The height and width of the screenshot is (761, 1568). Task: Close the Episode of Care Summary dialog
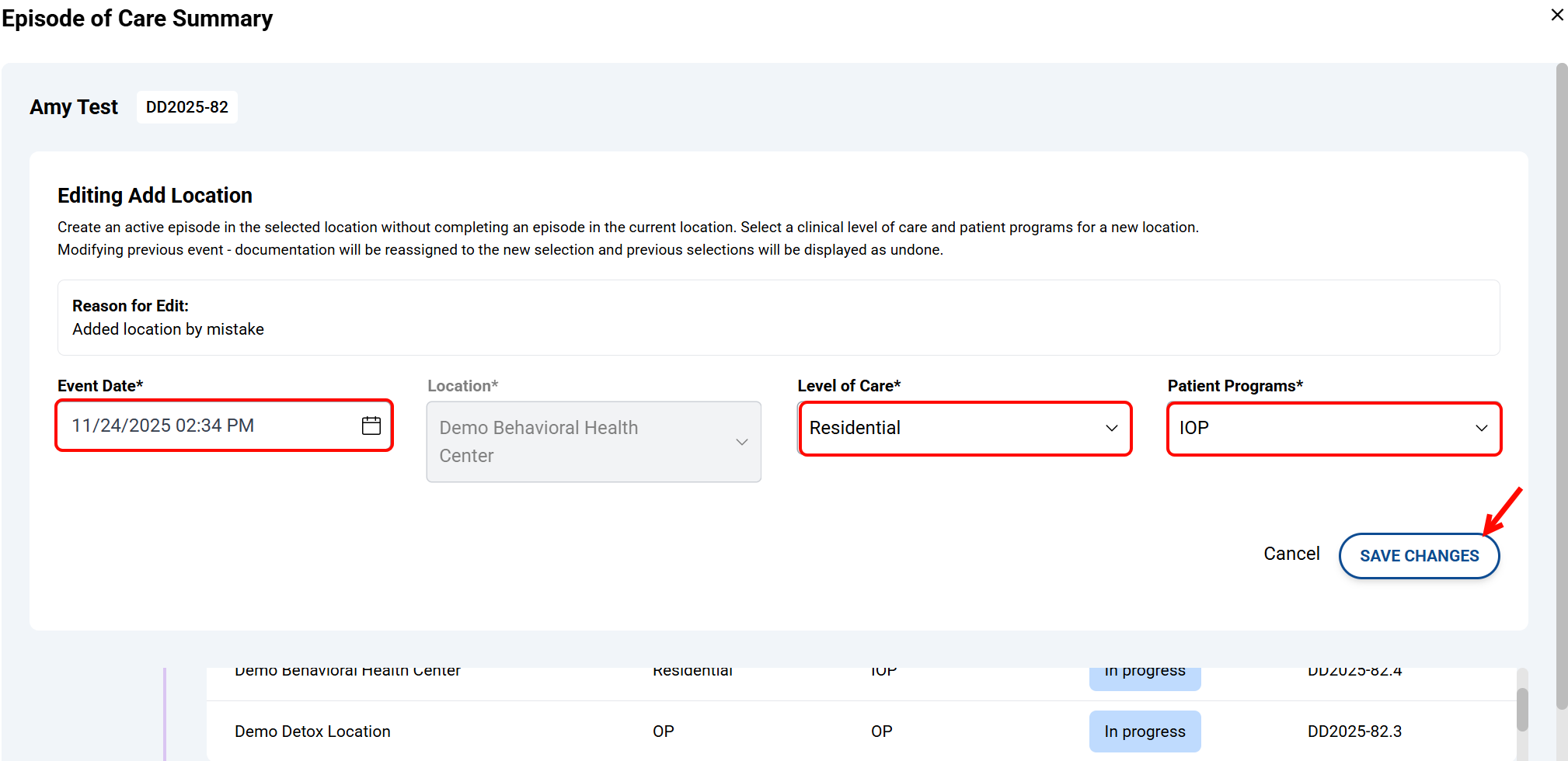[1556, 15]
